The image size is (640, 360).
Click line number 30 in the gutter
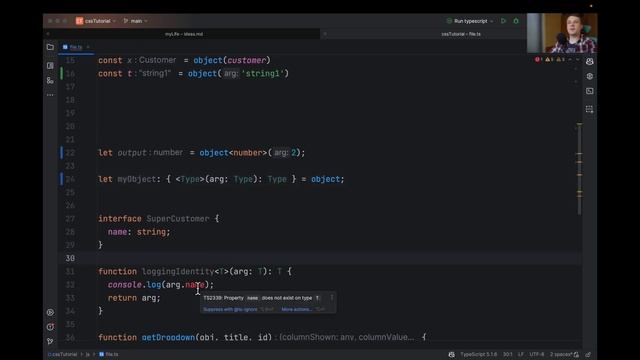tap(70, 258)
